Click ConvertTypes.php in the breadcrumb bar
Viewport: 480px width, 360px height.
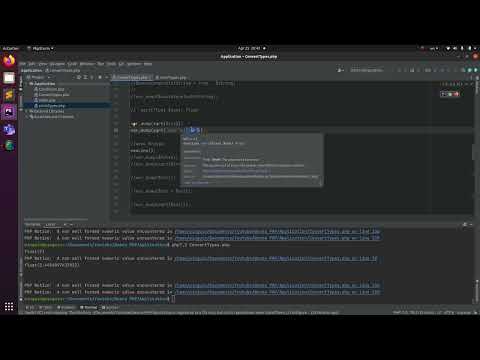coord(63,71)
